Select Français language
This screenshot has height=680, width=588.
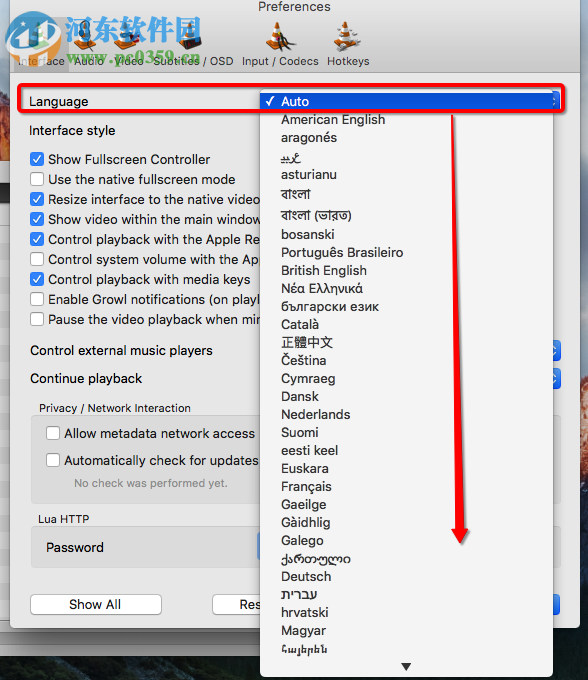point(406,486)
